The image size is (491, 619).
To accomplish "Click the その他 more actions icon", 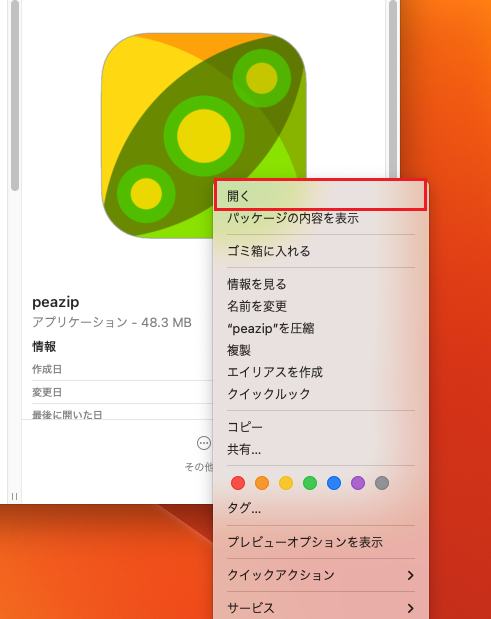I will tap(204, 443).
